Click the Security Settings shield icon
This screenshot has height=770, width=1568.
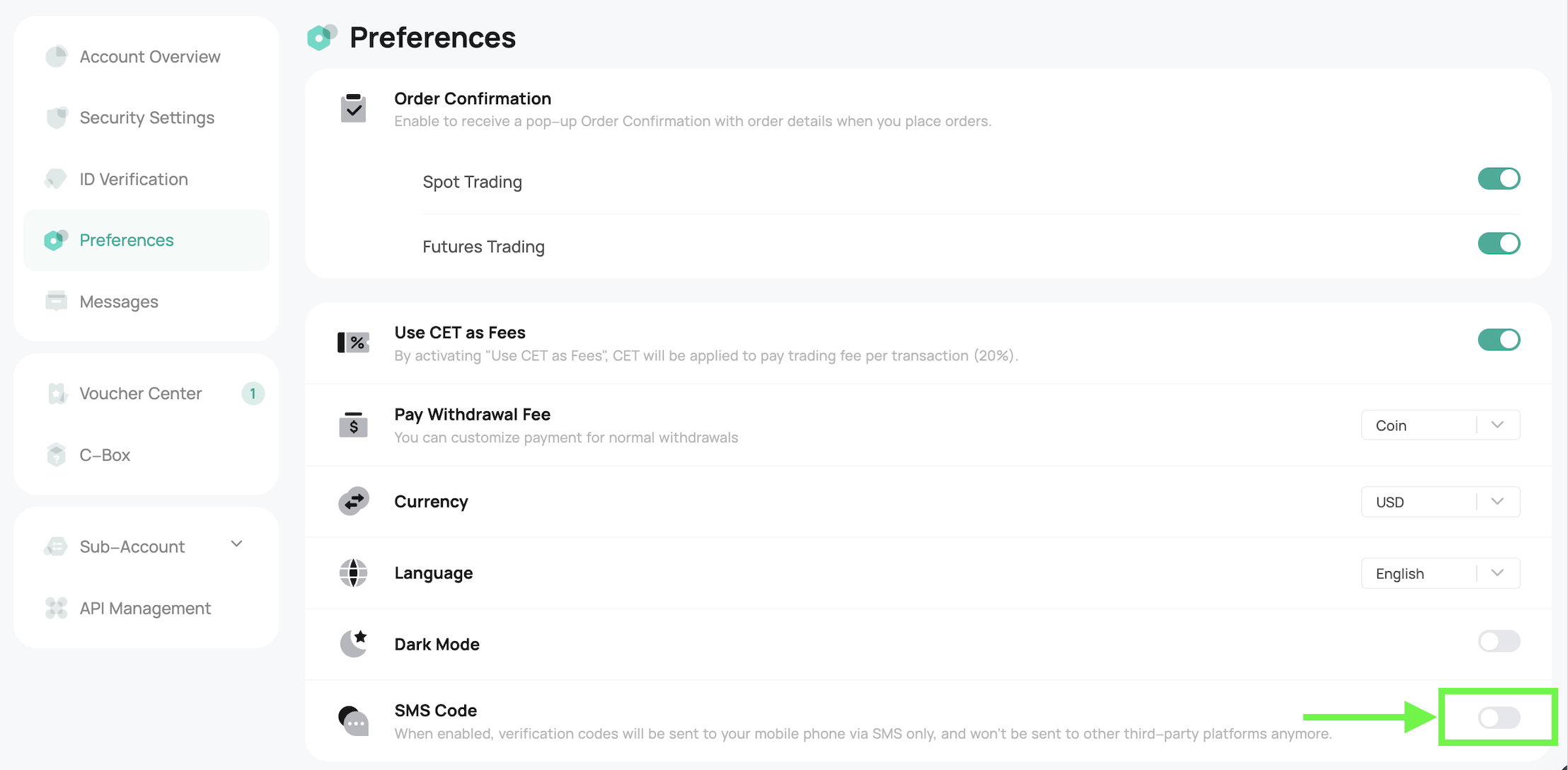coord(57,117)
